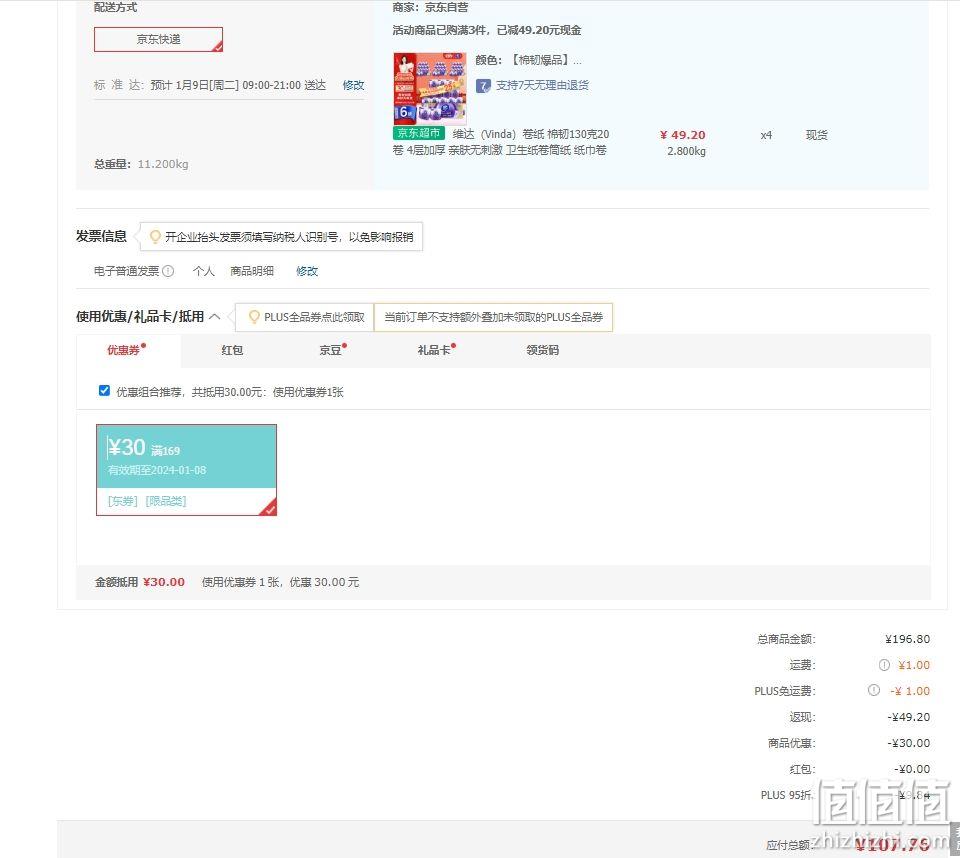Click the 活动商品已购满3件 promotion notice
The height and width of the screenshot is (858, 960).
487,30
